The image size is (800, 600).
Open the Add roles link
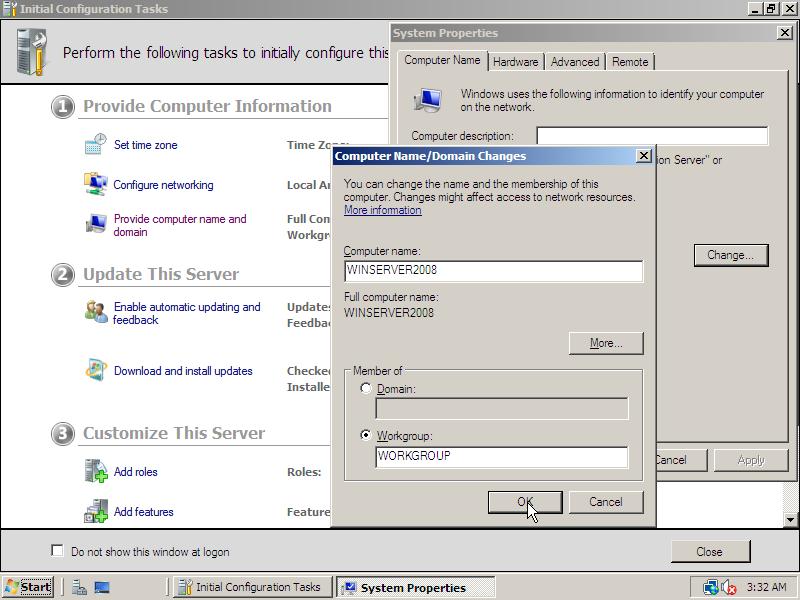(x=136, y=472)
